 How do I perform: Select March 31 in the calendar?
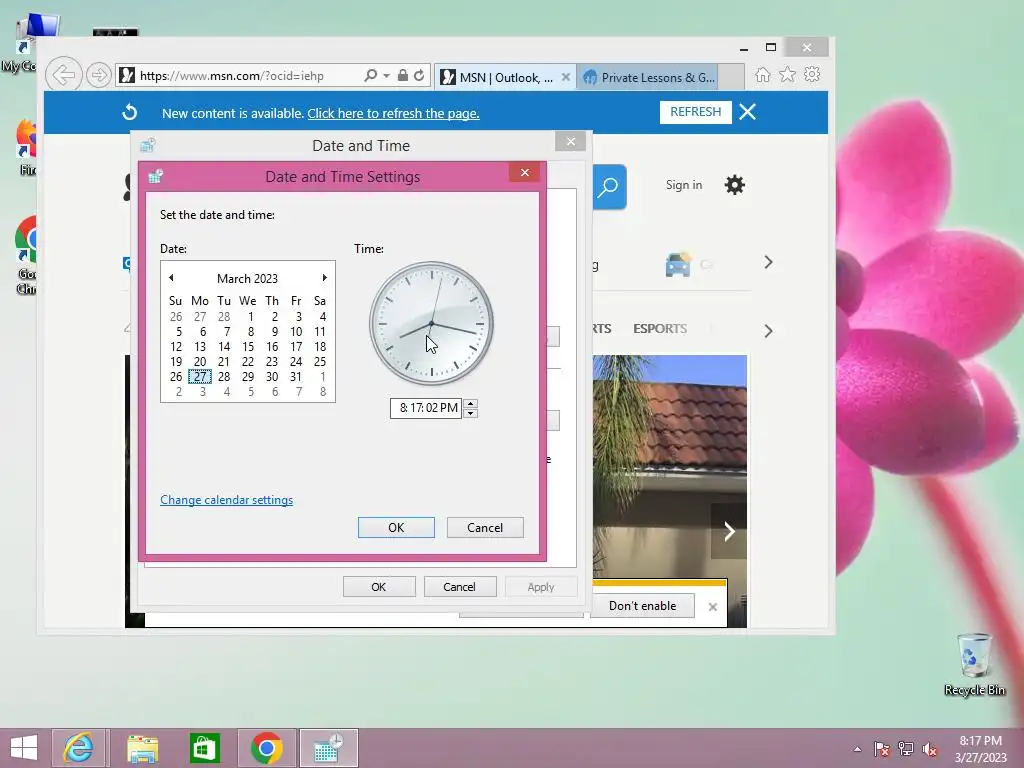point(296,377)
